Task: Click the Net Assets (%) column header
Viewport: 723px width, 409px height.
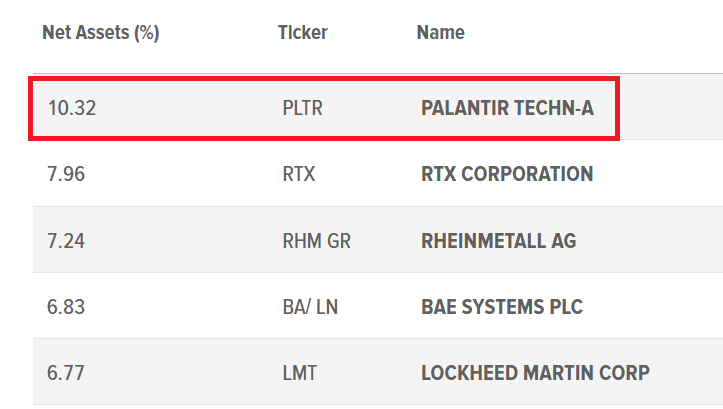Action: tap(101, 33)
